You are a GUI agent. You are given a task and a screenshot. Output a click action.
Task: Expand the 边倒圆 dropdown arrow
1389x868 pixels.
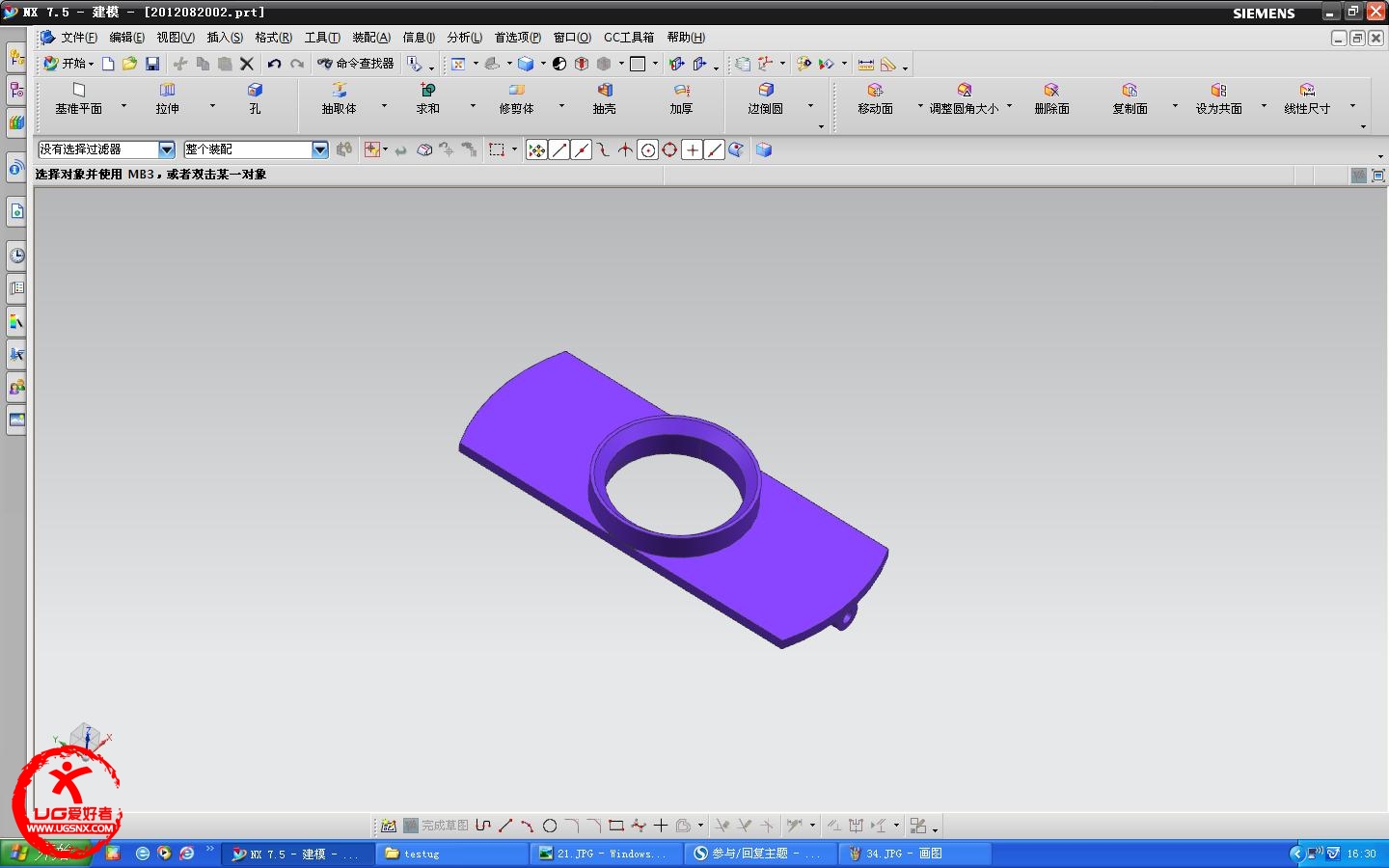[x=810, y=105]
